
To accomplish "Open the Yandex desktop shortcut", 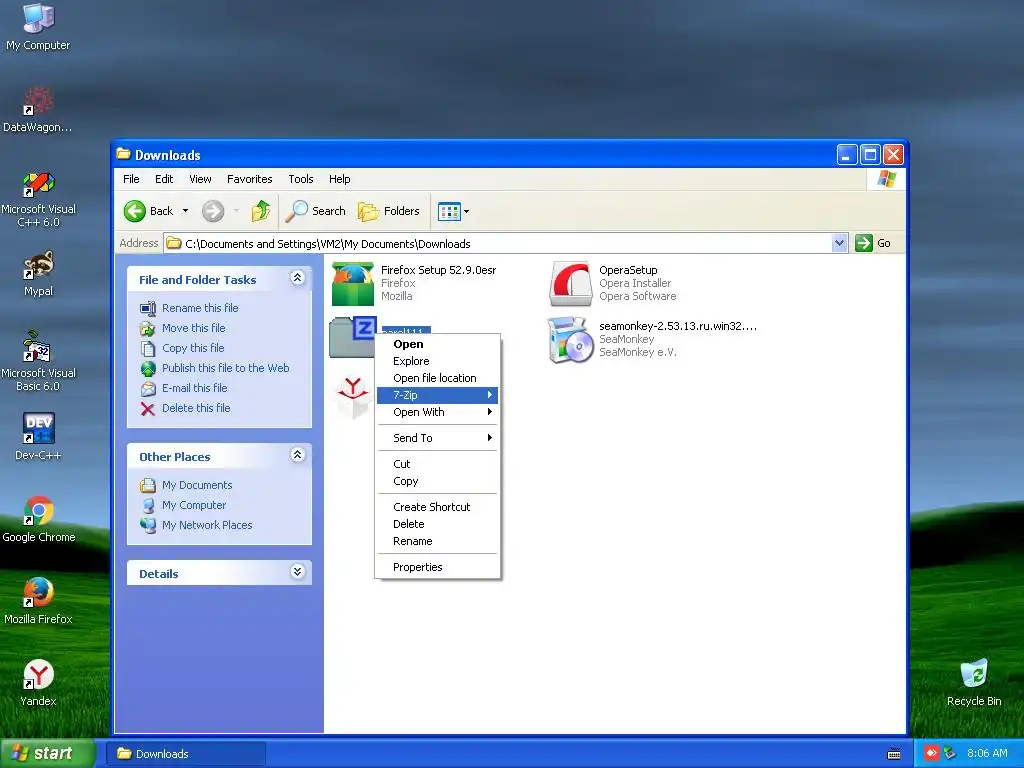I will click(38, 683).
